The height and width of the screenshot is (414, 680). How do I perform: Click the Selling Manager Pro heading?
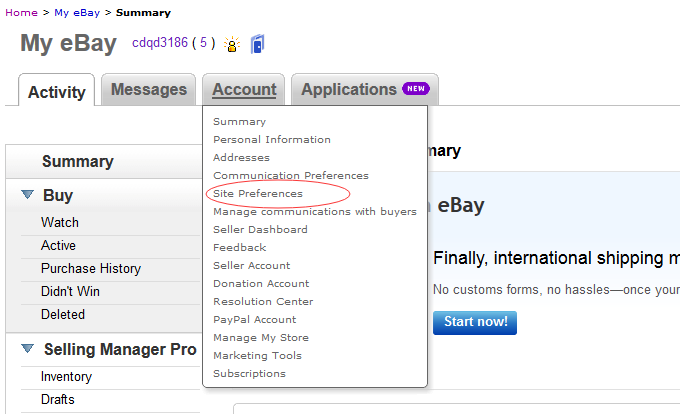pos(120,349)
